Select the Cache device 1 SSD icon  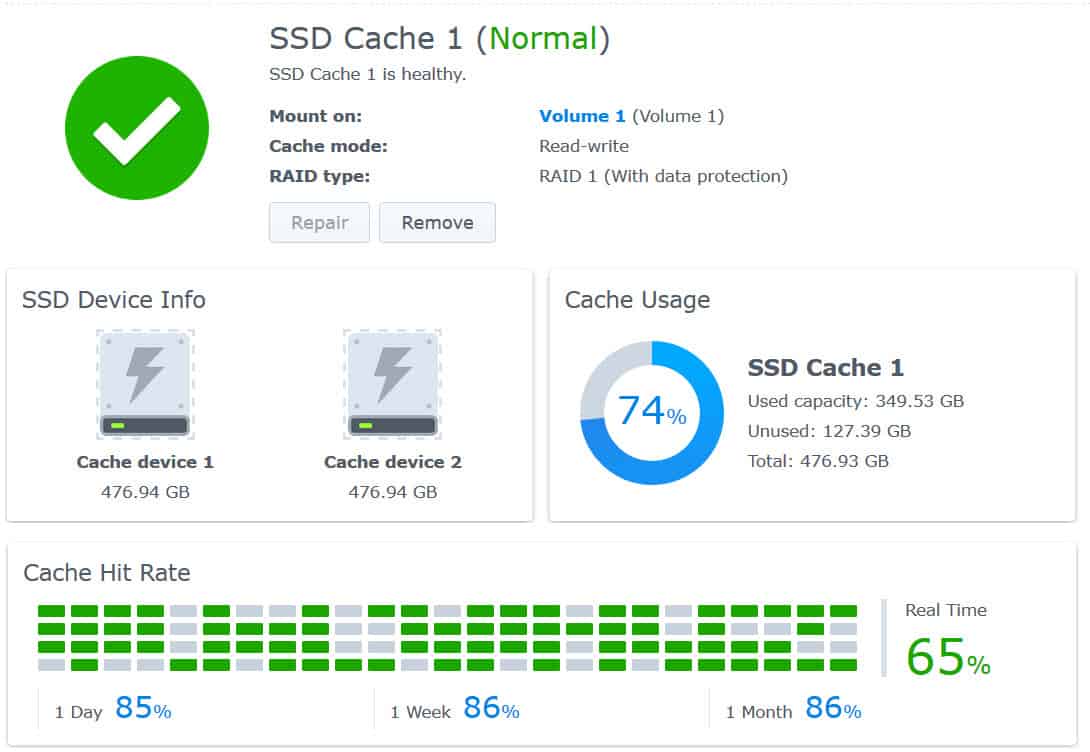[145, 384]
